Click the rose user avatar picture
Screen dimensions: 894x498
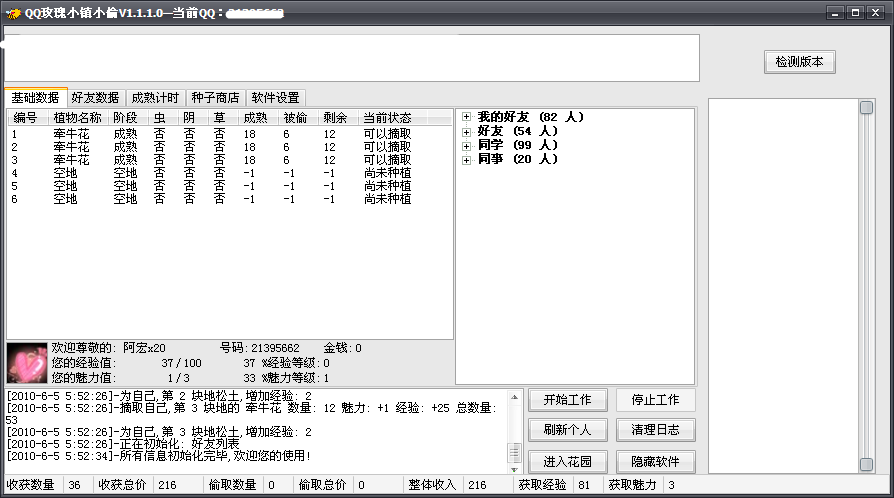(x=27, y=364)
